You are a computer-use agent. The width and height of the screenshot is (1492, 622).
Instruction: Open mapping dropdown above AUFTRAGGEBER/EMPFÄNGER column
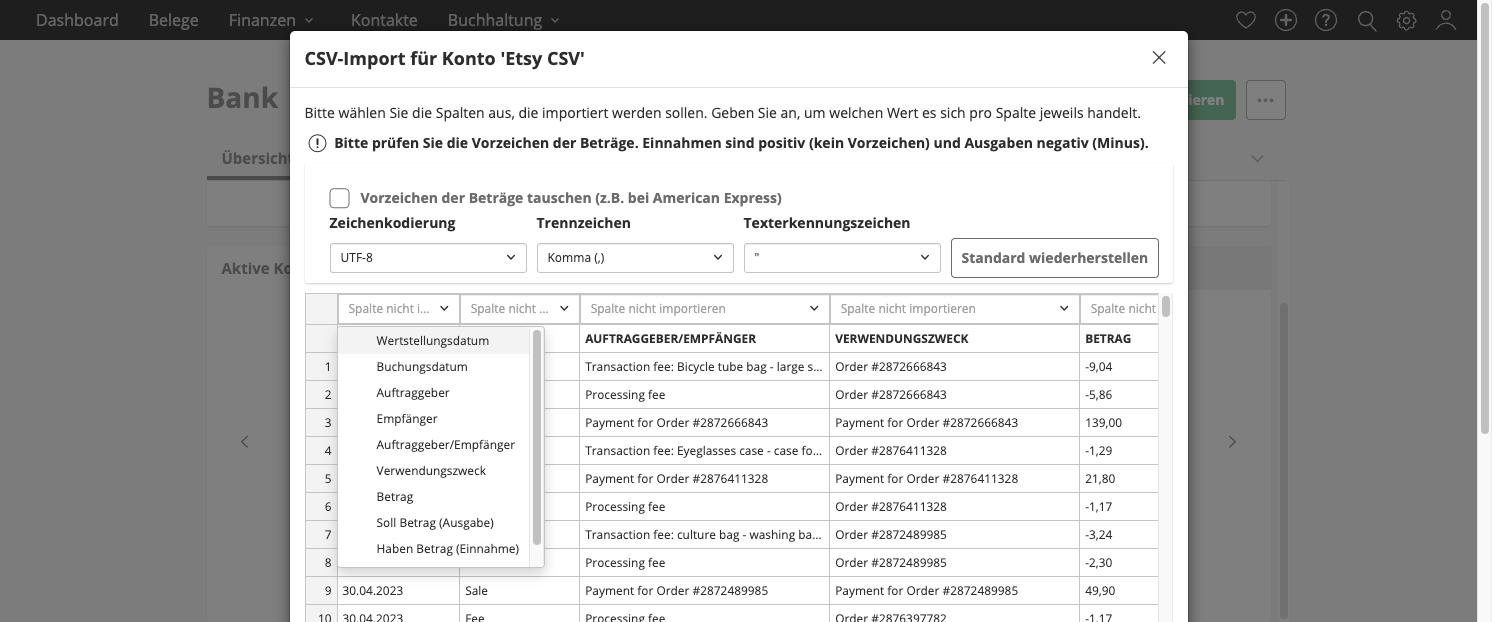click(x=705, y=309)
